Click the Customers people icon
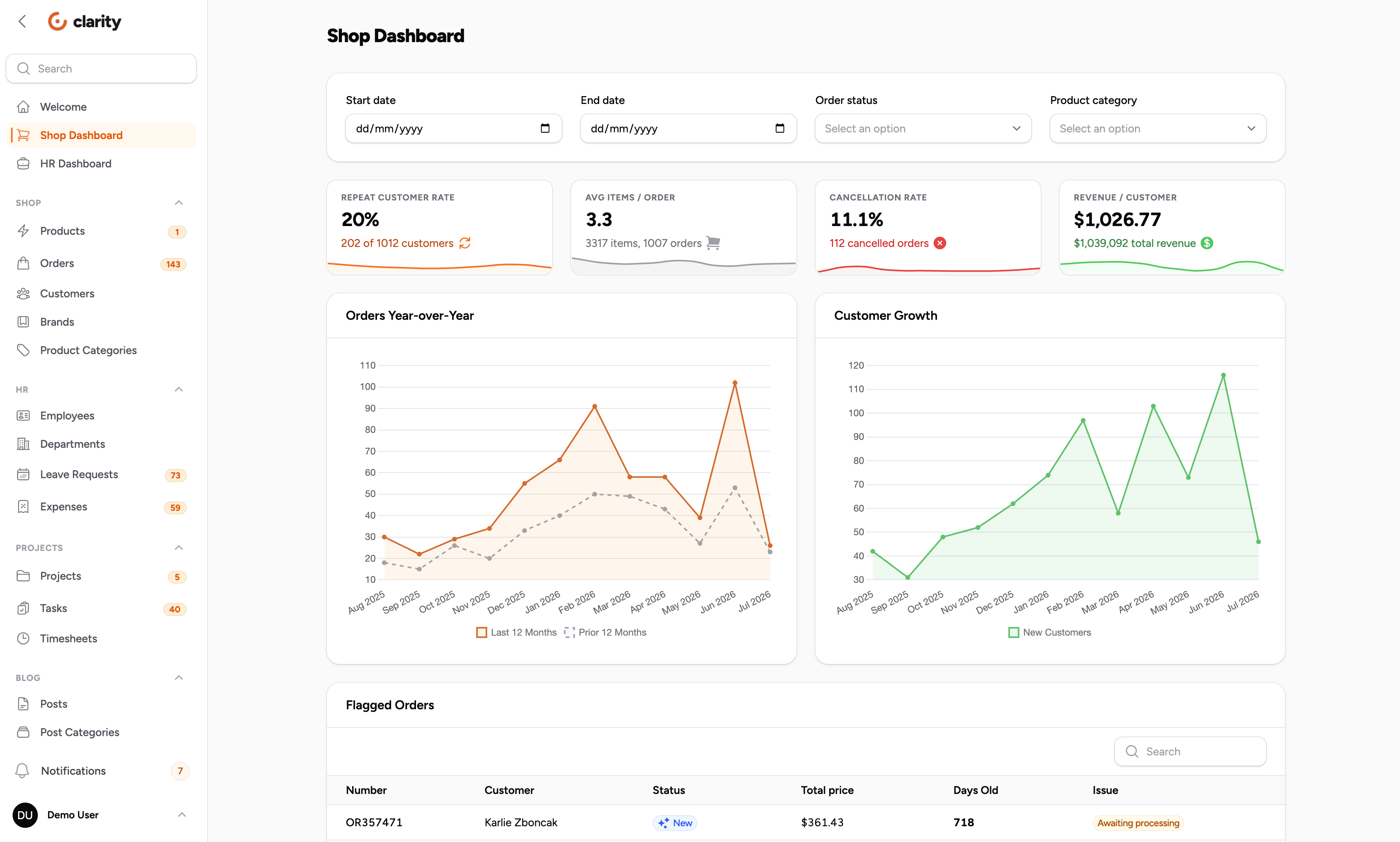The width and height of the screenshot is (1400, 842). [x=23, y=293]
